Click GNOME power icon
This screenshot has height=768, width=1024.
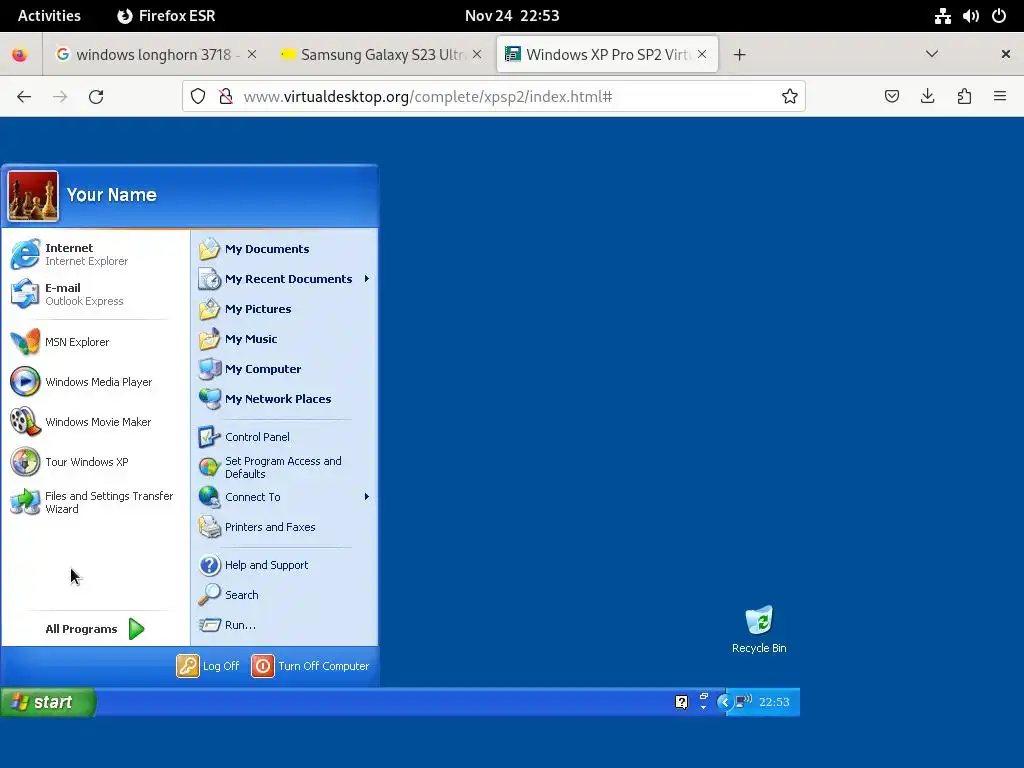(999, 16)
